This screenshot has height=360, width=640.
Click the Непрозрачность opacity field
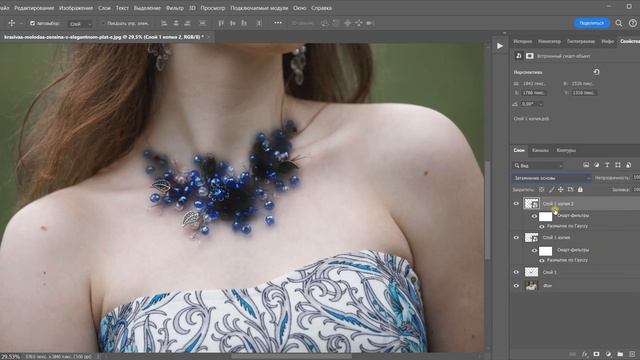click(x=636, y=178)
